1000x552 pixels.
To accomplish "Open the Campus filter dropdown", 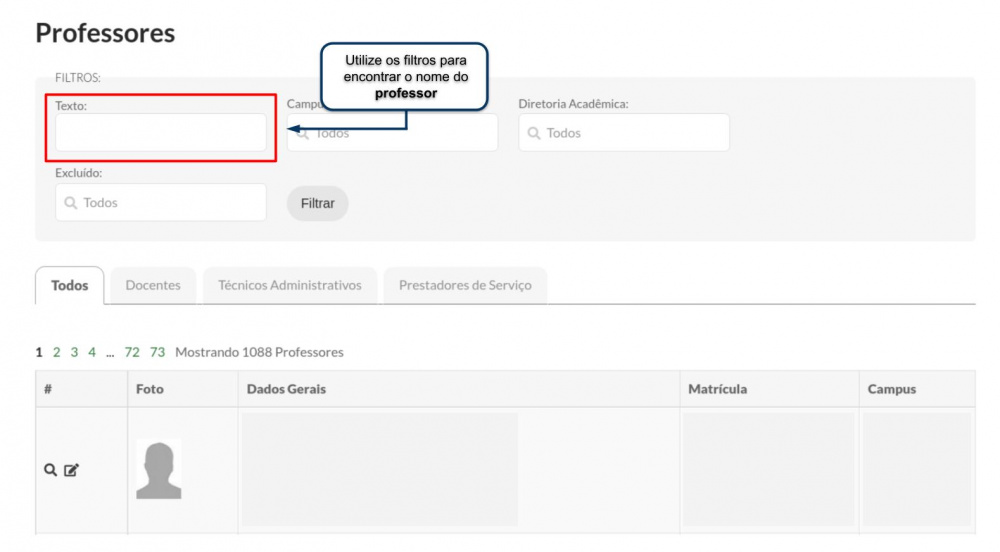I will click(392, 133).
